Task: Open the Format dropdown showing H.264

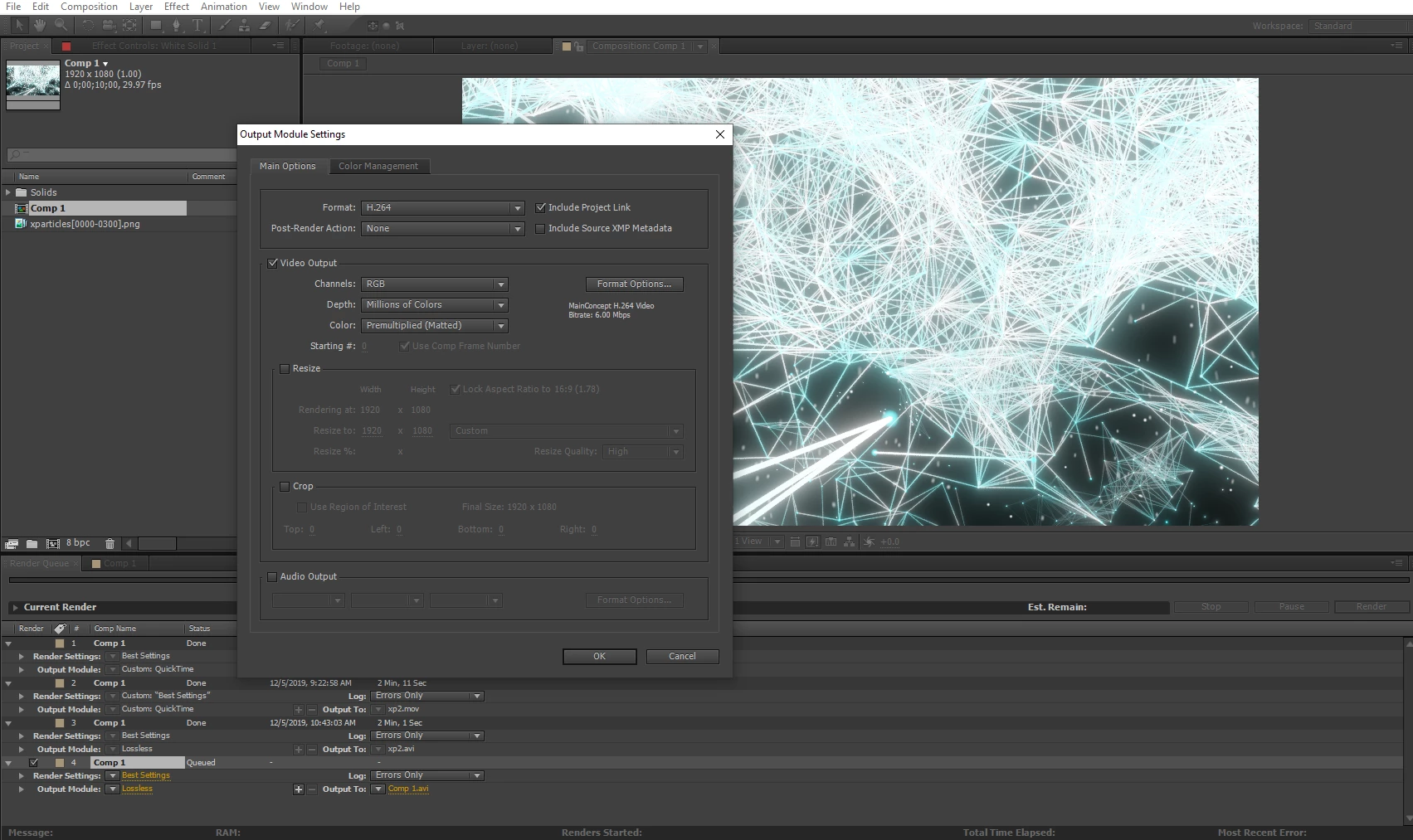Action: click(x=443, y=207)
